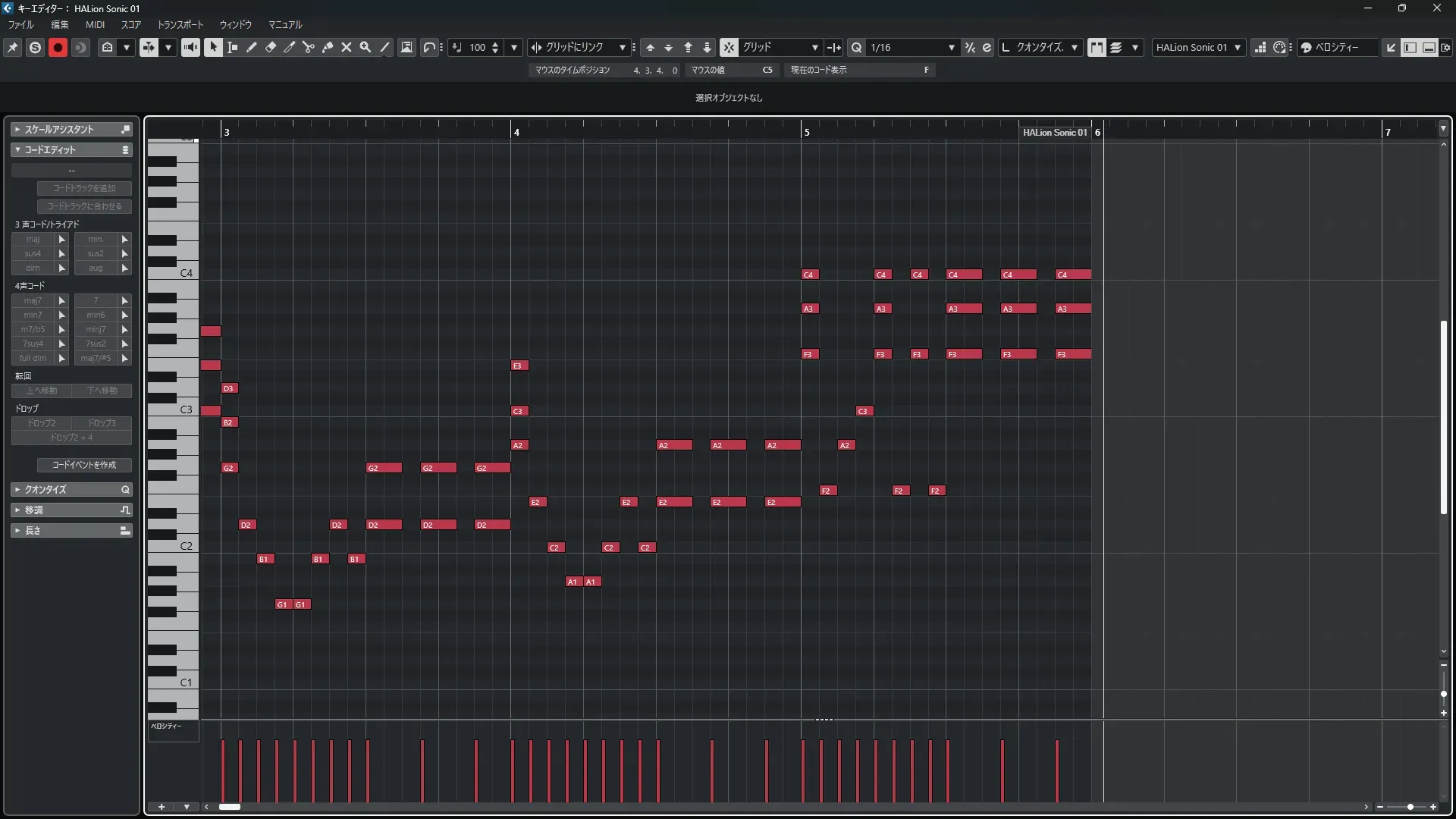The image size is (1456, 819).
Task: Click the horizontal zoom slider at bottom right
Action: pos(1409,807)
